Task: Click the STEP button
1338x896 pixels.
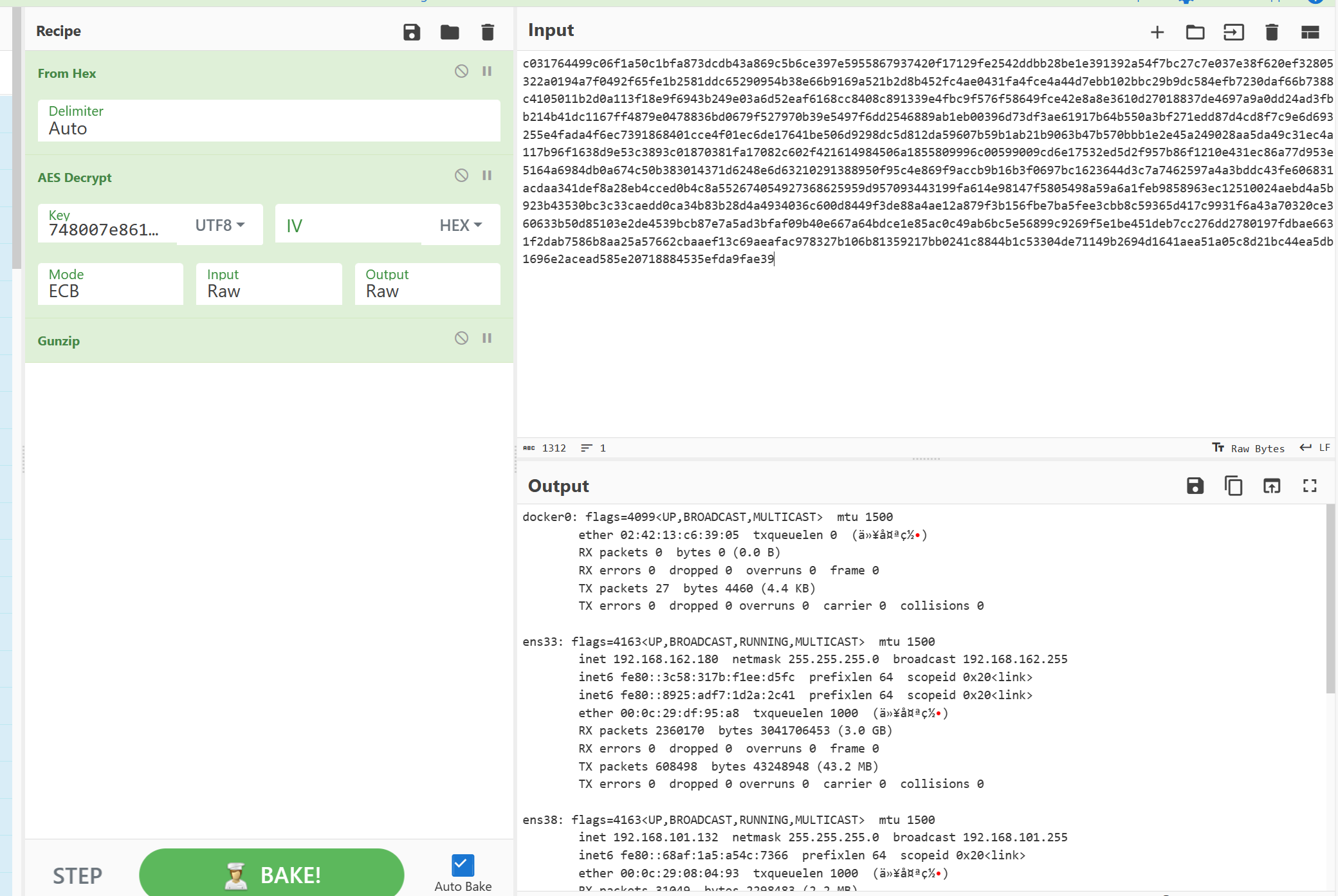Action: coord(77,875)
